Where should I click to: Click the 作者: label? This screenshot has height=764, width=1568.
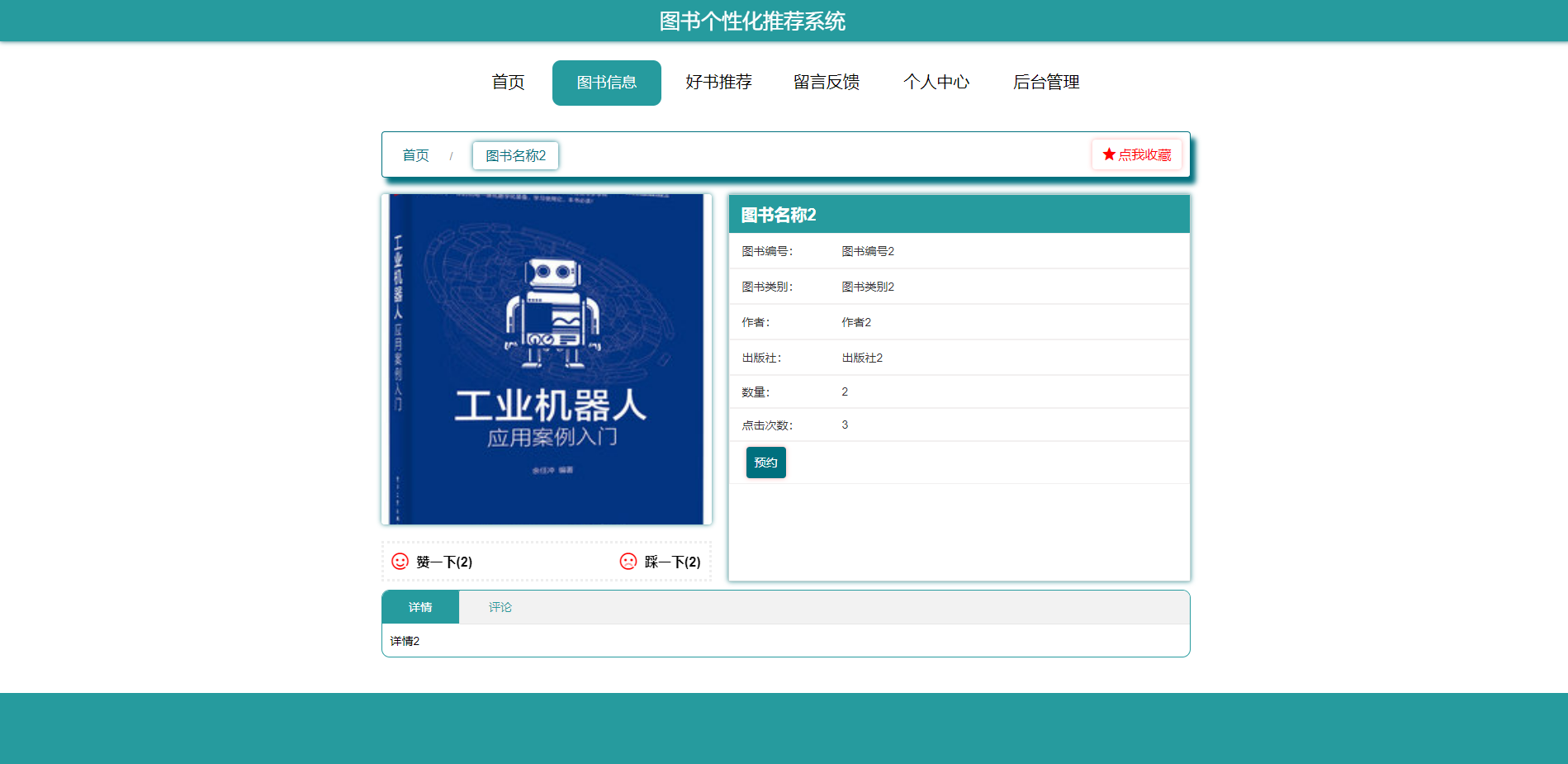click(x=756, y=322)
